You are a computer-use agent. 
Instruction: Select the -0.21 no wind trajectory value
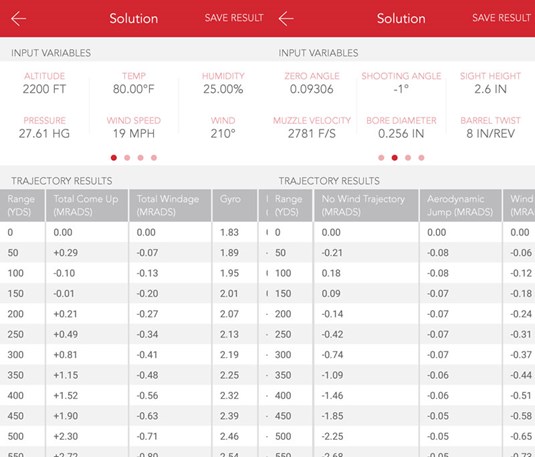pyautogui.click(x=332, y=253)
